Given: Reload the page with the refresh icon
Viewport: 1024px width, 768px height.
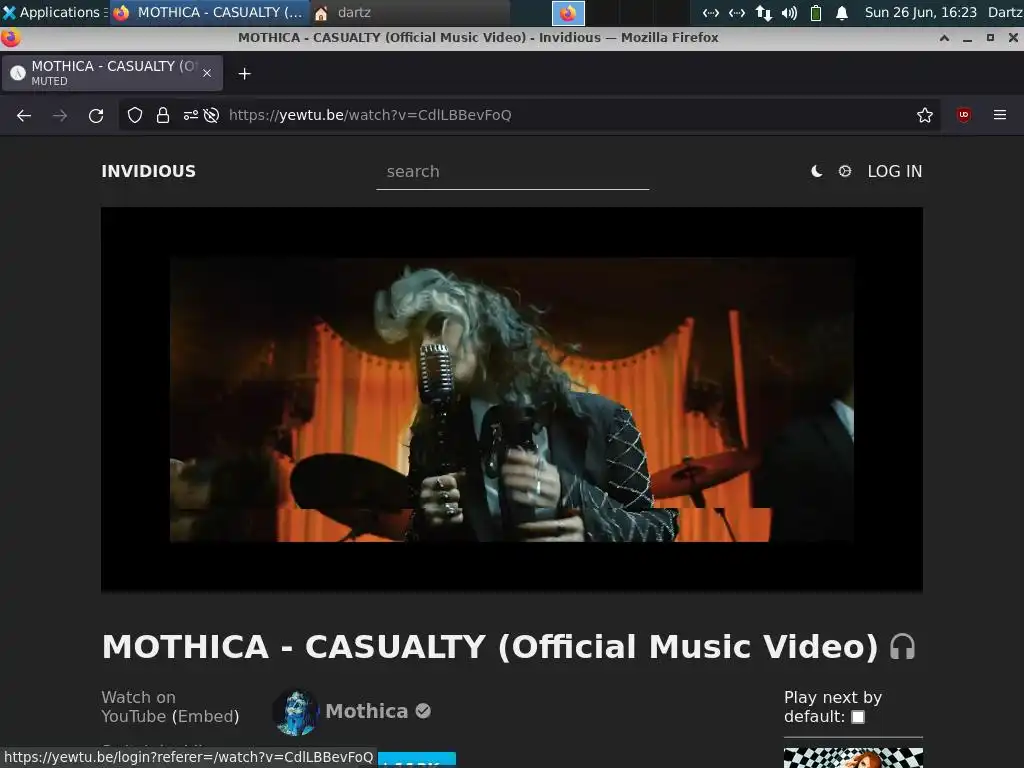Looking at the screenshot, I should point(96,116).
